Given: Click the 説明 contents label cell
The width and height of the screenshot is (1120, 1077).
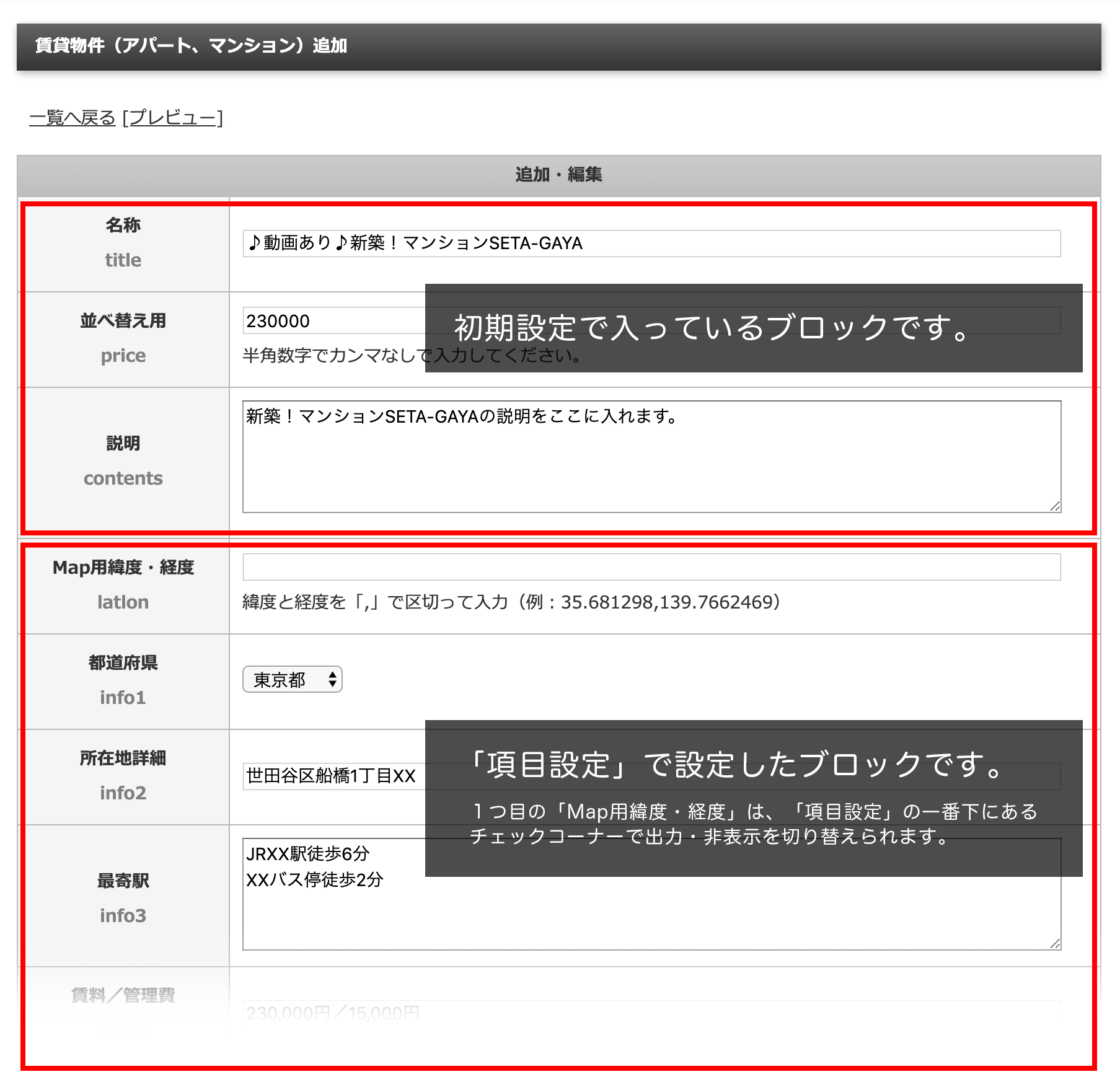Looking at the screenshot, I should coord(123,460).
